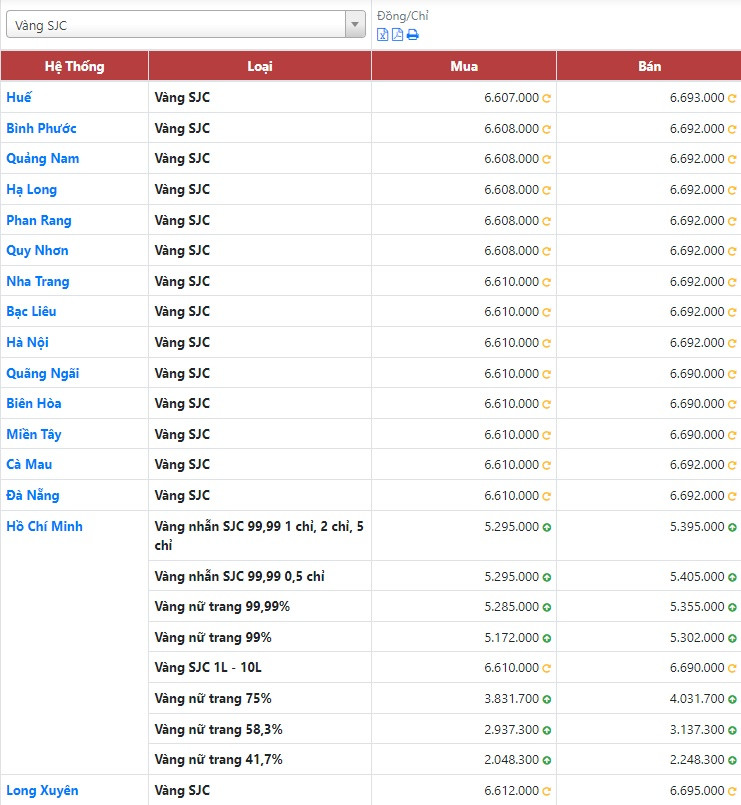This screenshot has width=741, height=805.
Task: Click the Long Xuyên Mua price 6.612.000
Action: point(511,791)
